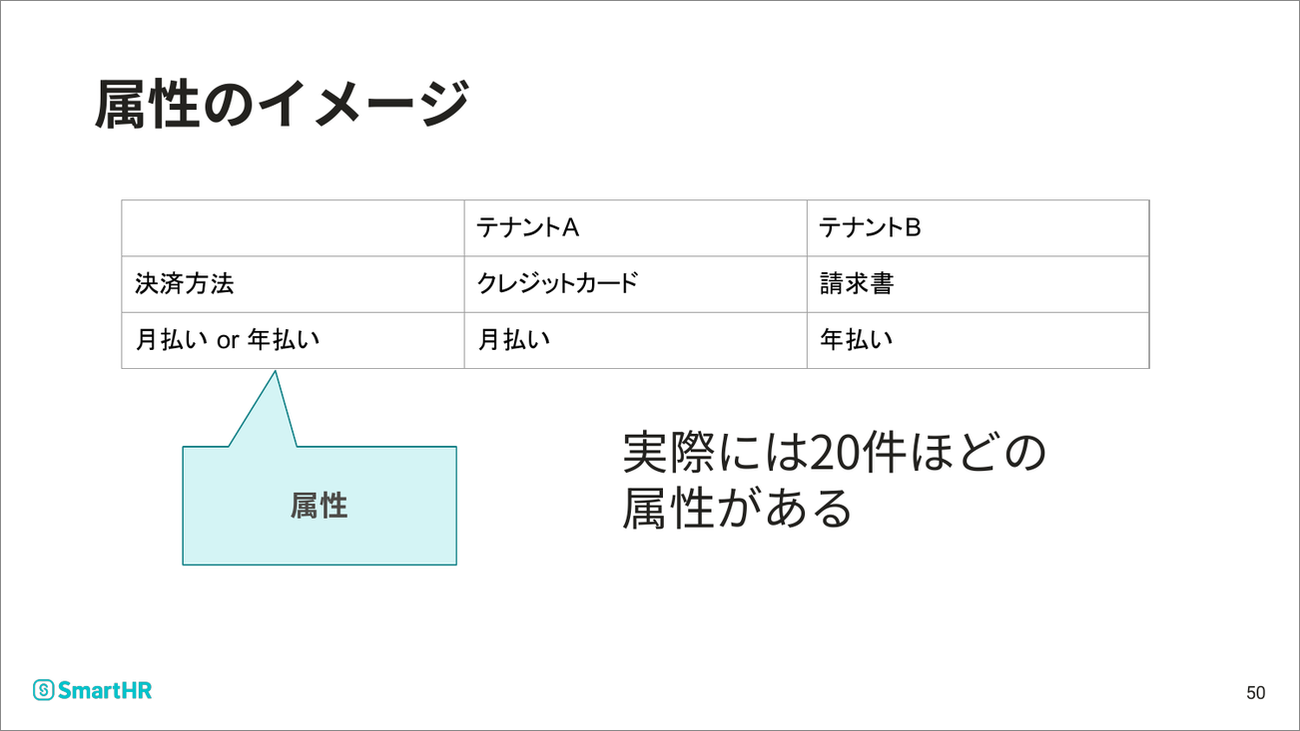Click the SmartHR brand text
1300x731 pixels.
pyautogui.click(x=105, y=690)
